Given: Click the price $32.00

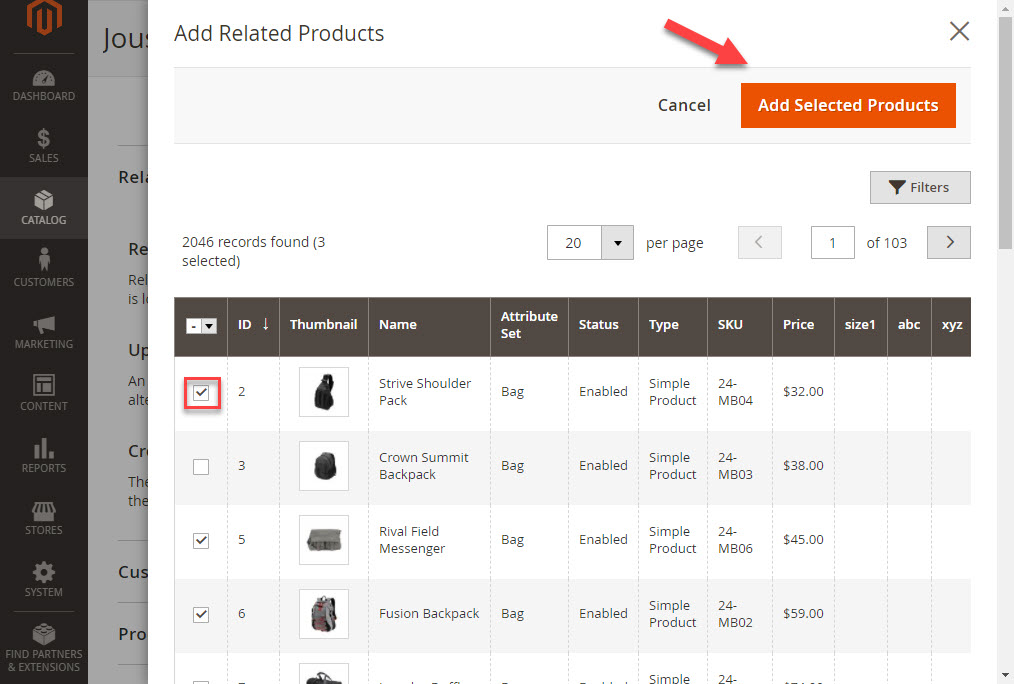Looking at the screenshot, I should click(803, 392).
